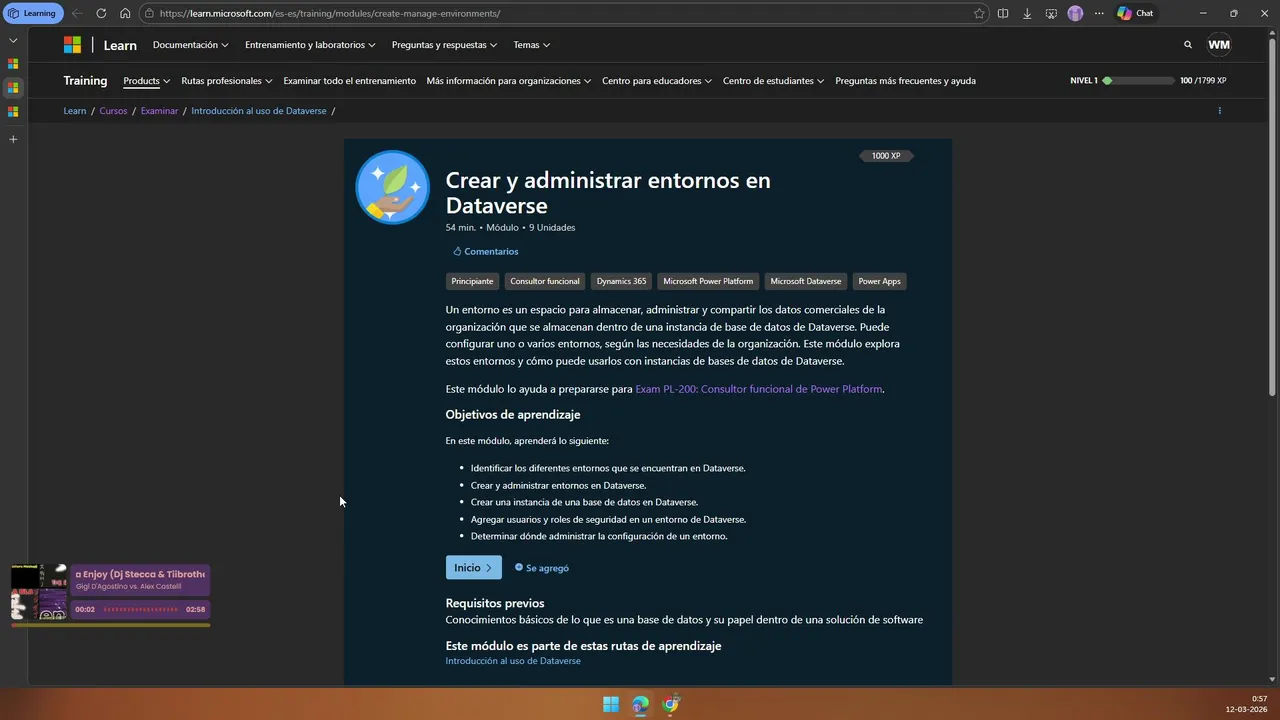This screenshot has height=720, width=1280.
Task: Expand Preguntas y respuestas menu
Action: [x=444, y=45]
